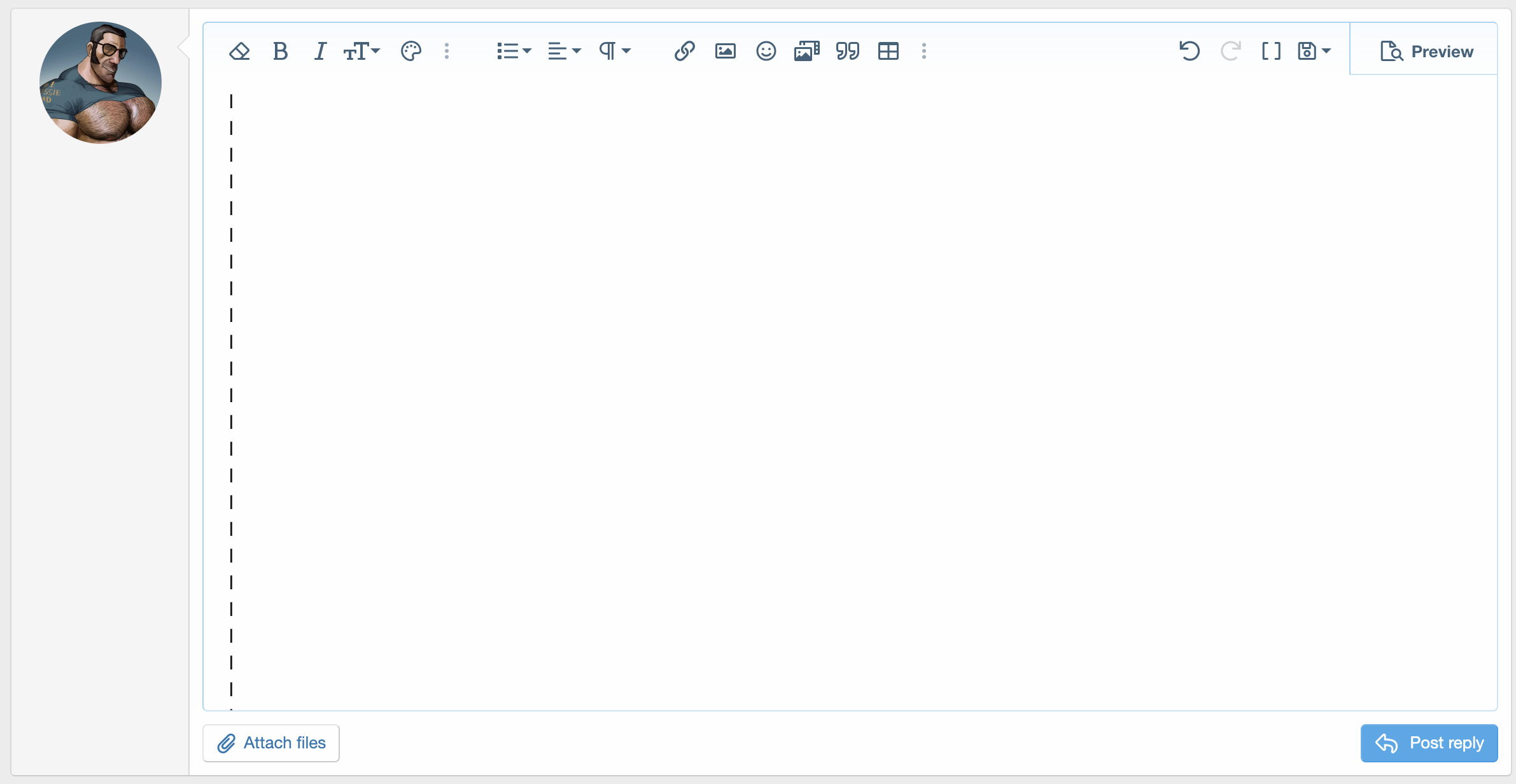The width and height of the screenshot is (1516, 784).
Task: Toggle italic text formatting
Action: pos(320,51)
